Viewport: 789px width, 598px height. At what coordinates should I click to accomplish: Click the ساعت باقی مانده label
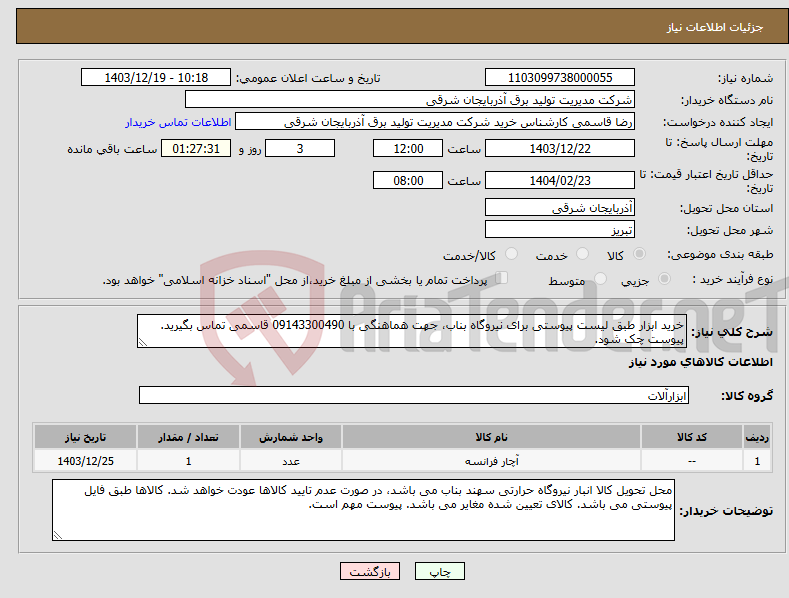112,150
